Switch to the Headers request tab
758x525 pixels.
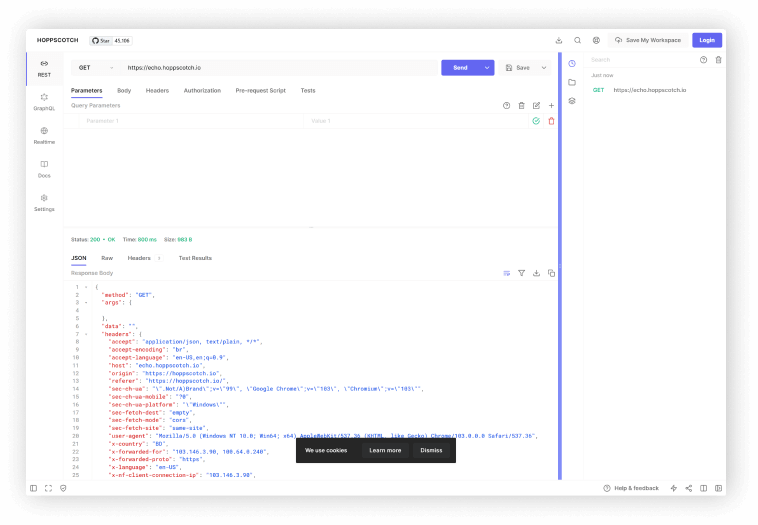coord(157,90)
